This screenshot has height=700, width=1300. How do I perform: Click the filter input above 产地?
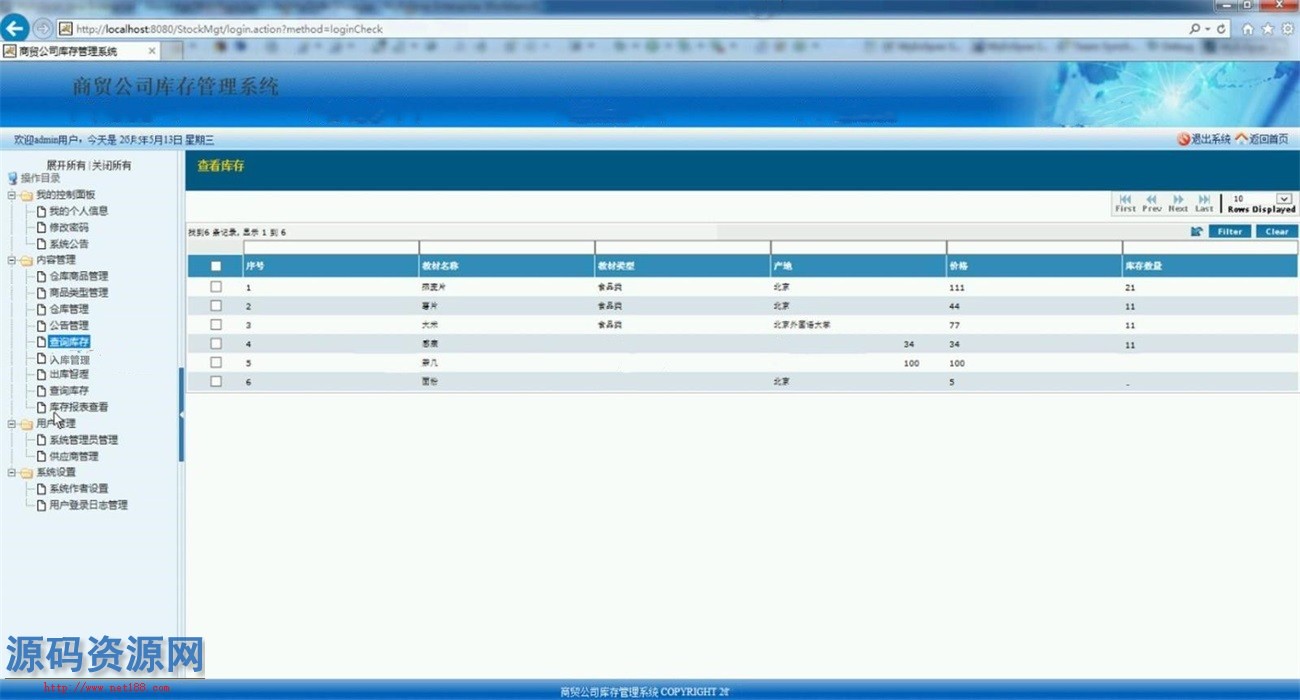[858, 247]
